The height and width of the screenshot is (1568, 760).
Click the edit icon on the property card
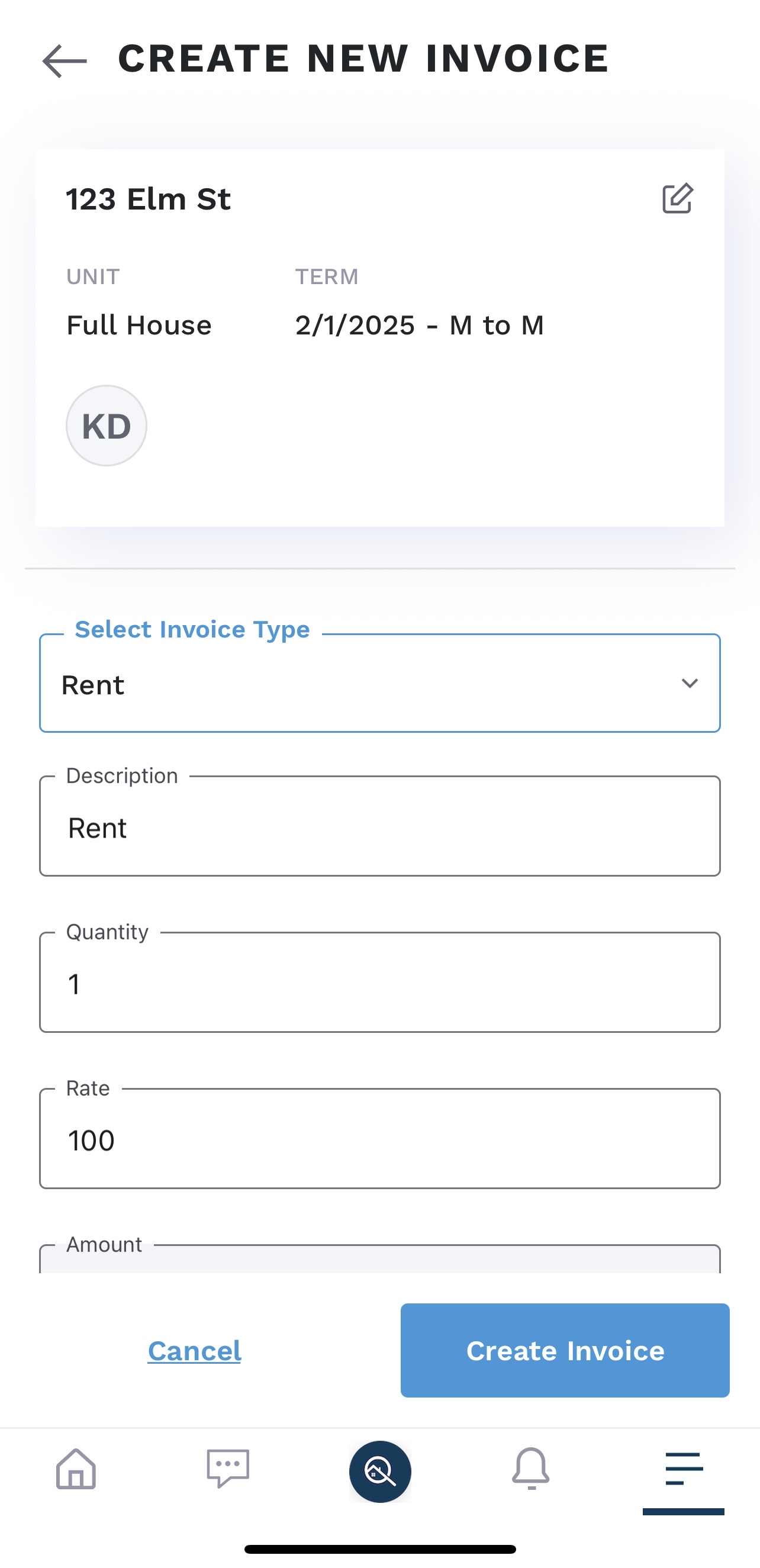(x=677, y=198)
